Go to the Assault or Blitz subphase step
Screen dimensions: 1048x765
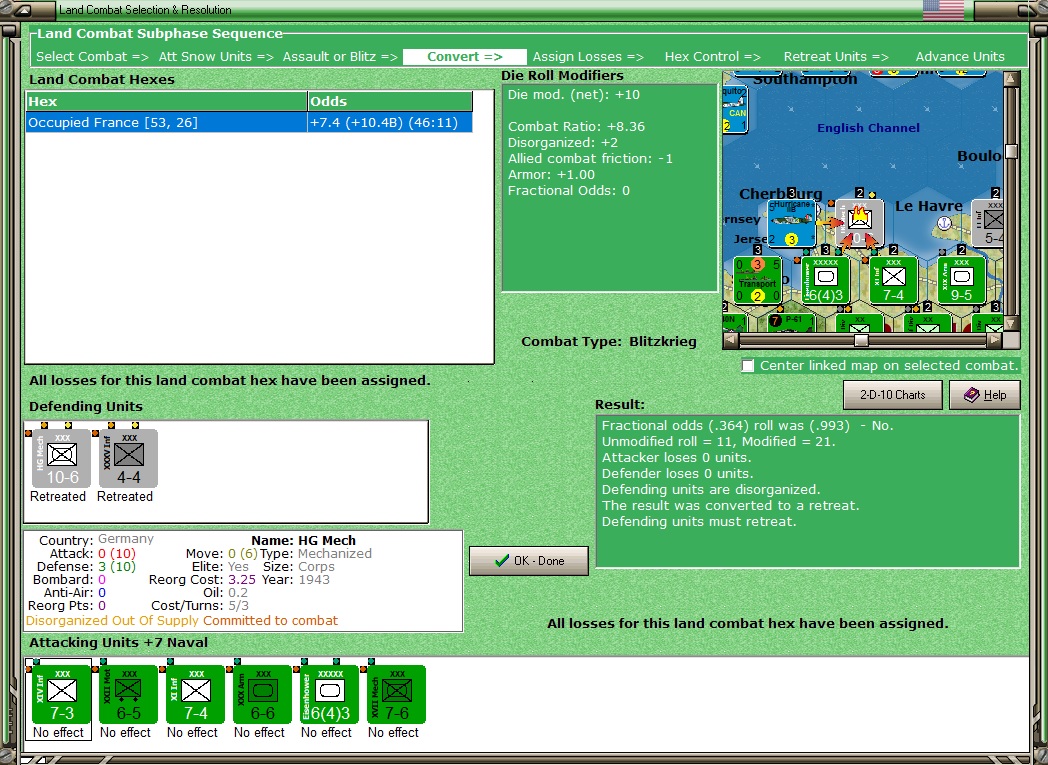coord(340,57)
